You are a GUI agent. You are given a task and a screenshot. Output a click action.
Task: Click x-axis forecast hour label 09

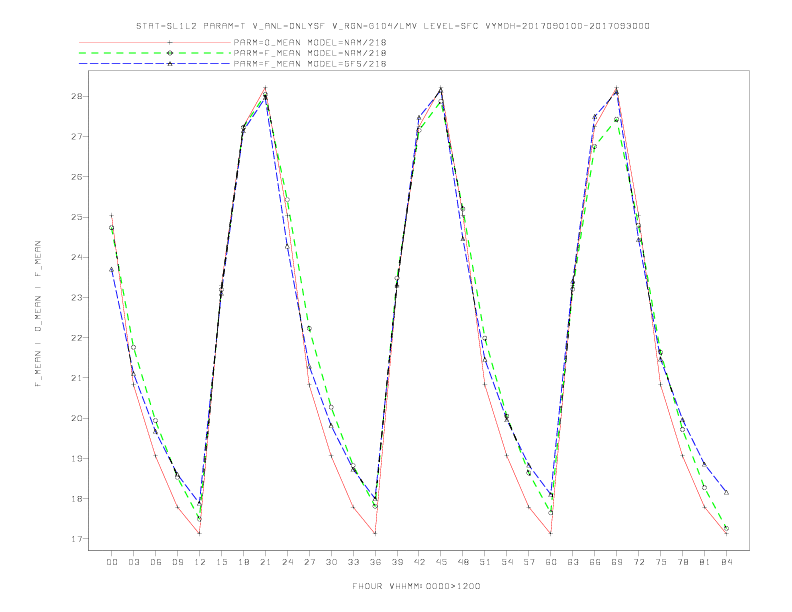178,562
